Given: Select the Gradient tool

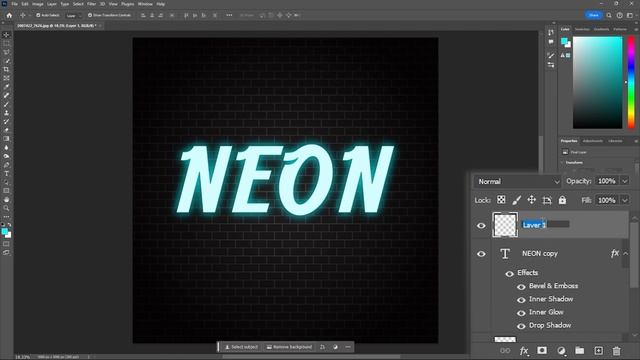Looking at the screenshot, I should click(x=6, y=139).
